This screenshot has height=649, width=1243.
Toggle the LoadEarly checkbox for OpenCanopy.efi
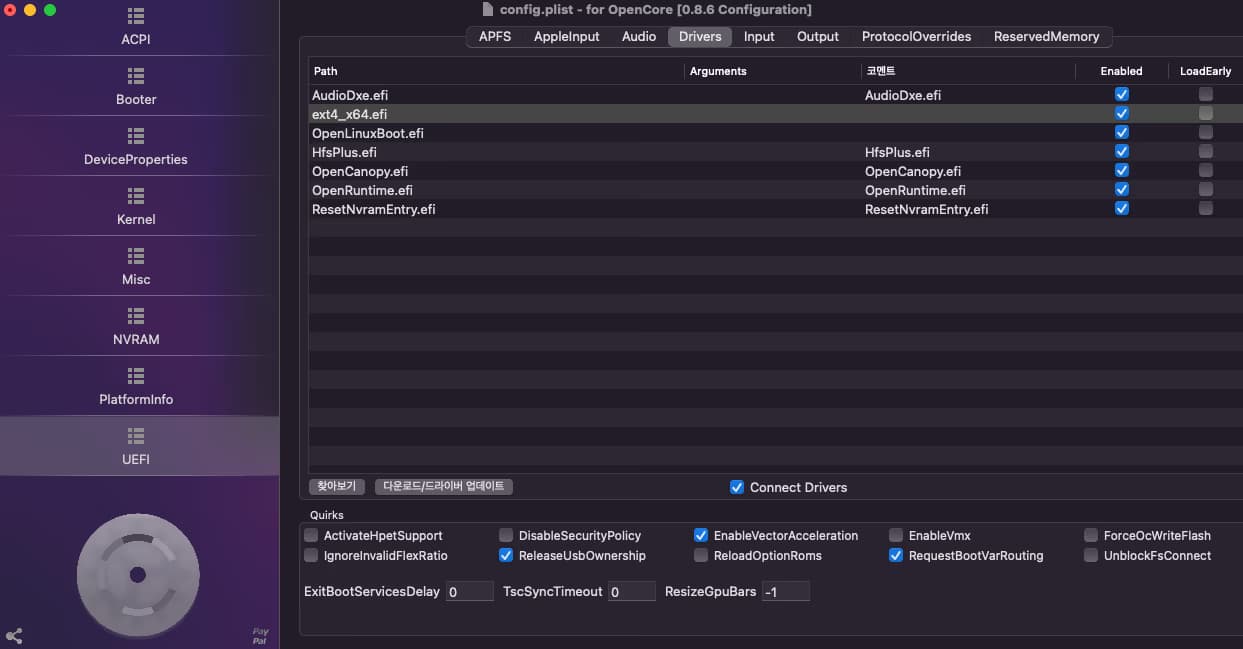tap(1206, 170)
